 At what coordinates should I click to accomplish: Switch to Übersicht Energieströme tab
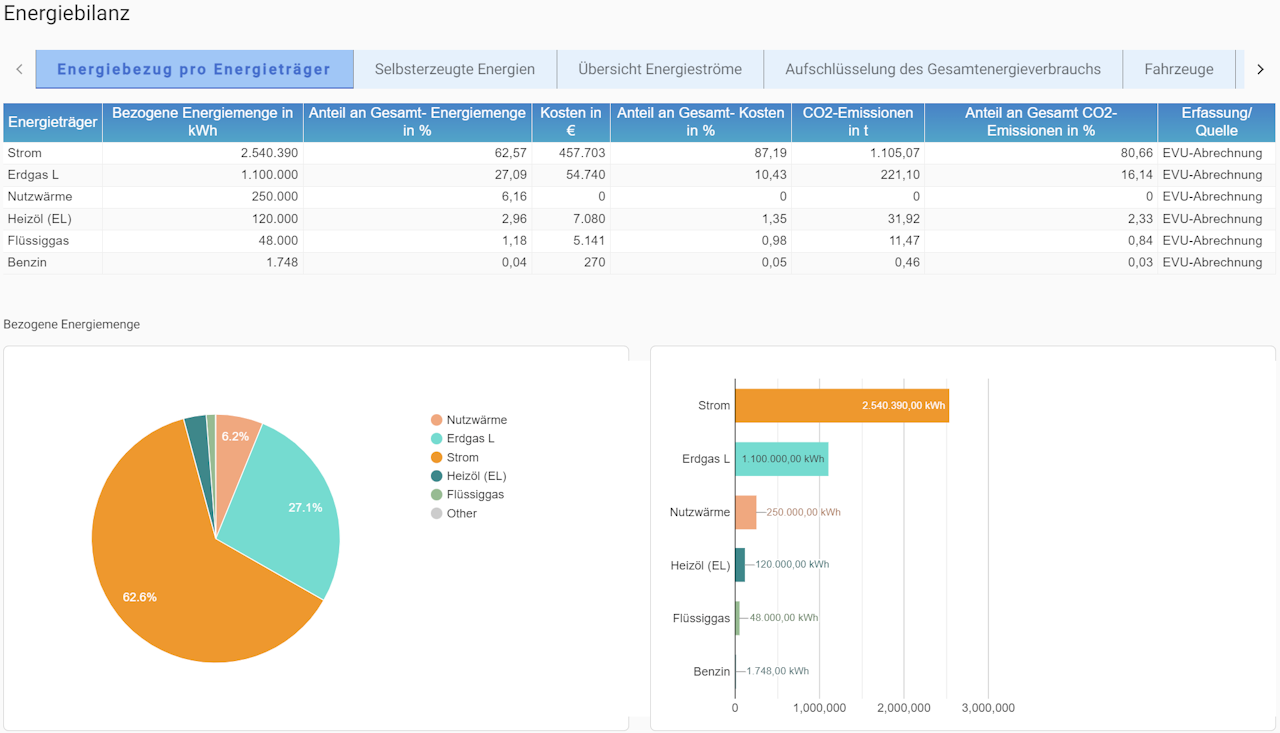coord(660,69)
